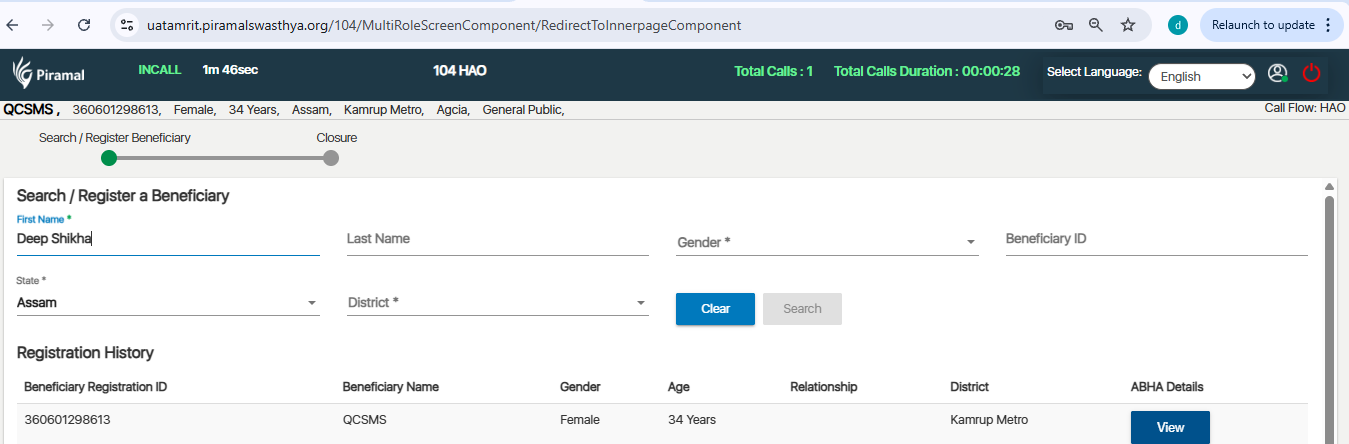Open the browser zoom magnifier icon
The height and width of the screenshot is (444, 1349).
[x=1096, y=25]
